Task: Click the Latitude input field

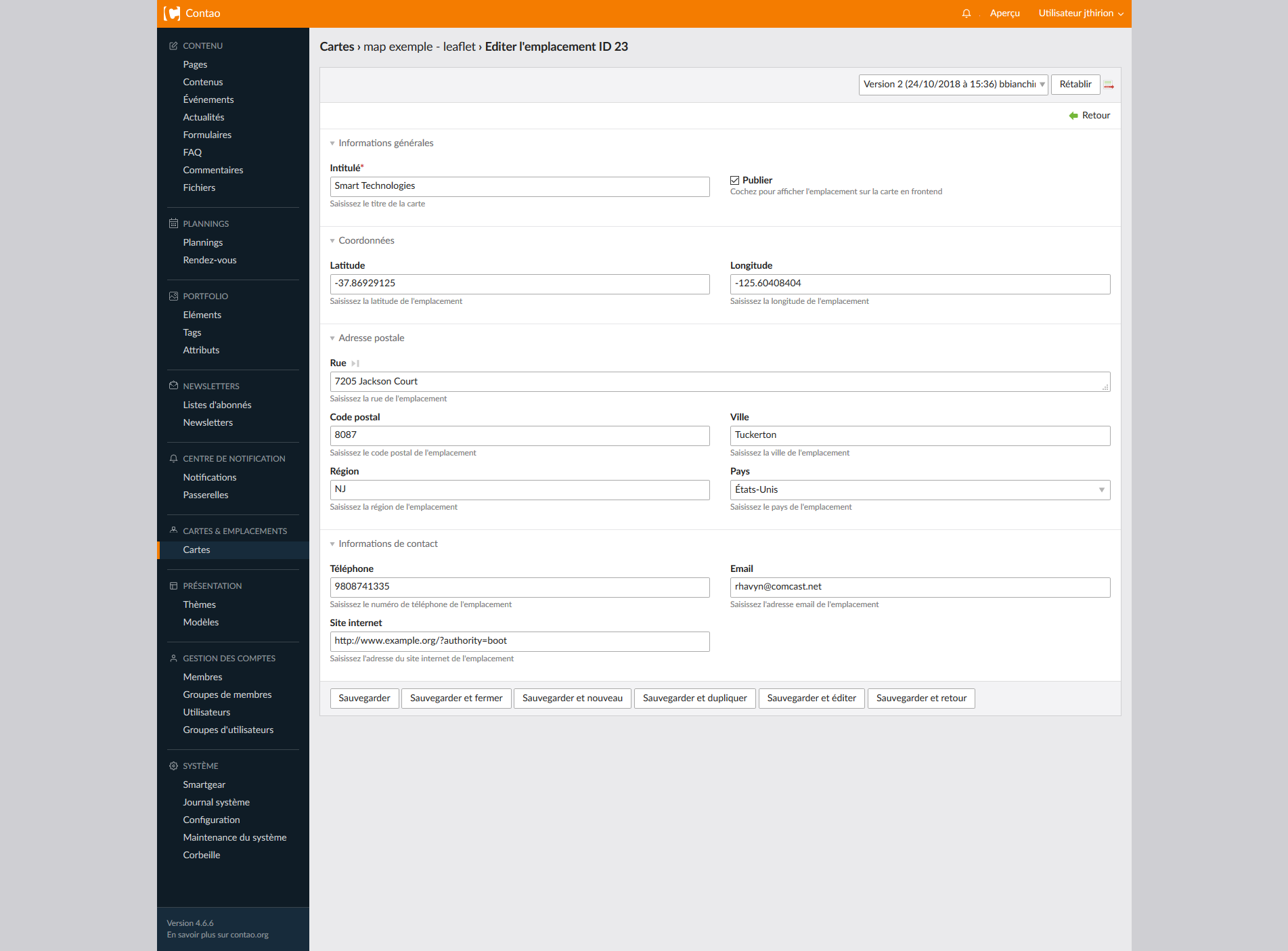Action: (x=520, y=284)
